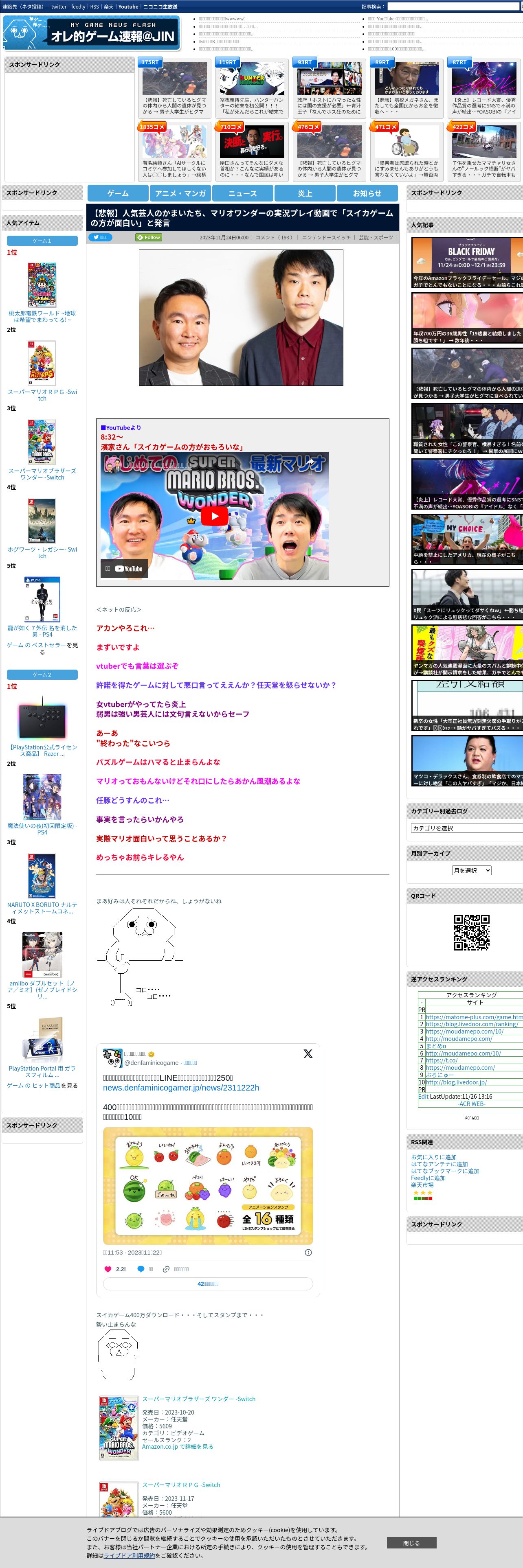Image resolution: width=523 pixels, height=1568 pixels.
Task: Click the QR code image
Action: pyautogui.click(x=471, y=932)
